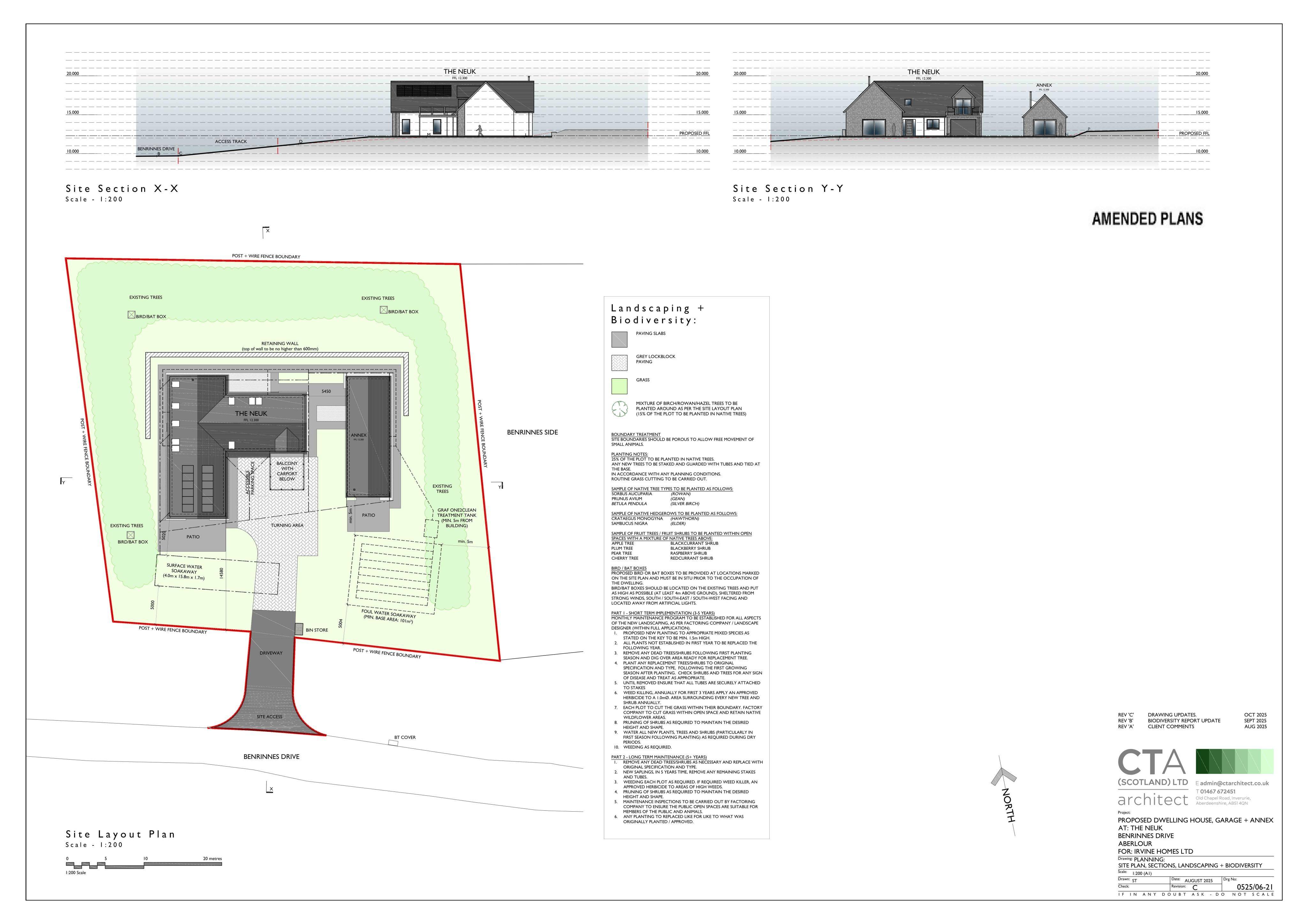
Task: Click the RETAINING WALL label
Action: (280, 344)
